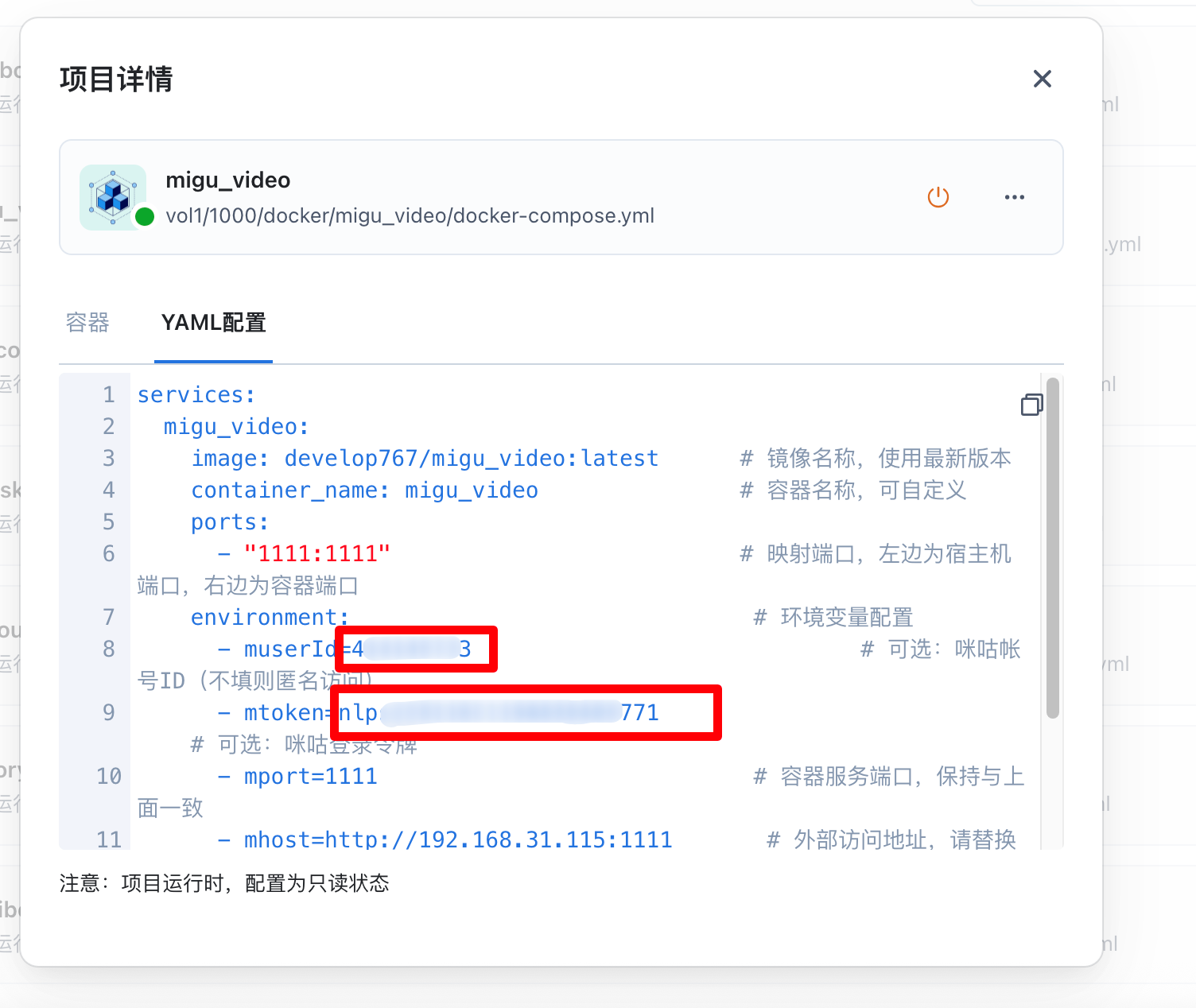Click the green running status dot
The width and height of the screenshot is (1196, 1008).
coord(145,216)
